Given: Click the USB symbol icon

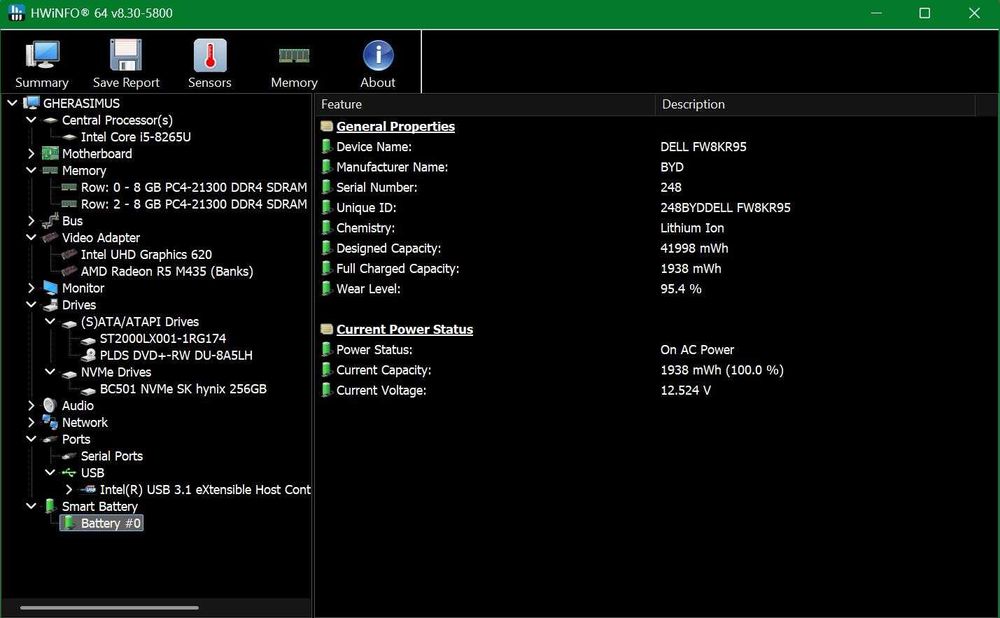Looking at the screenshot, I should click(x=69, y=473).
